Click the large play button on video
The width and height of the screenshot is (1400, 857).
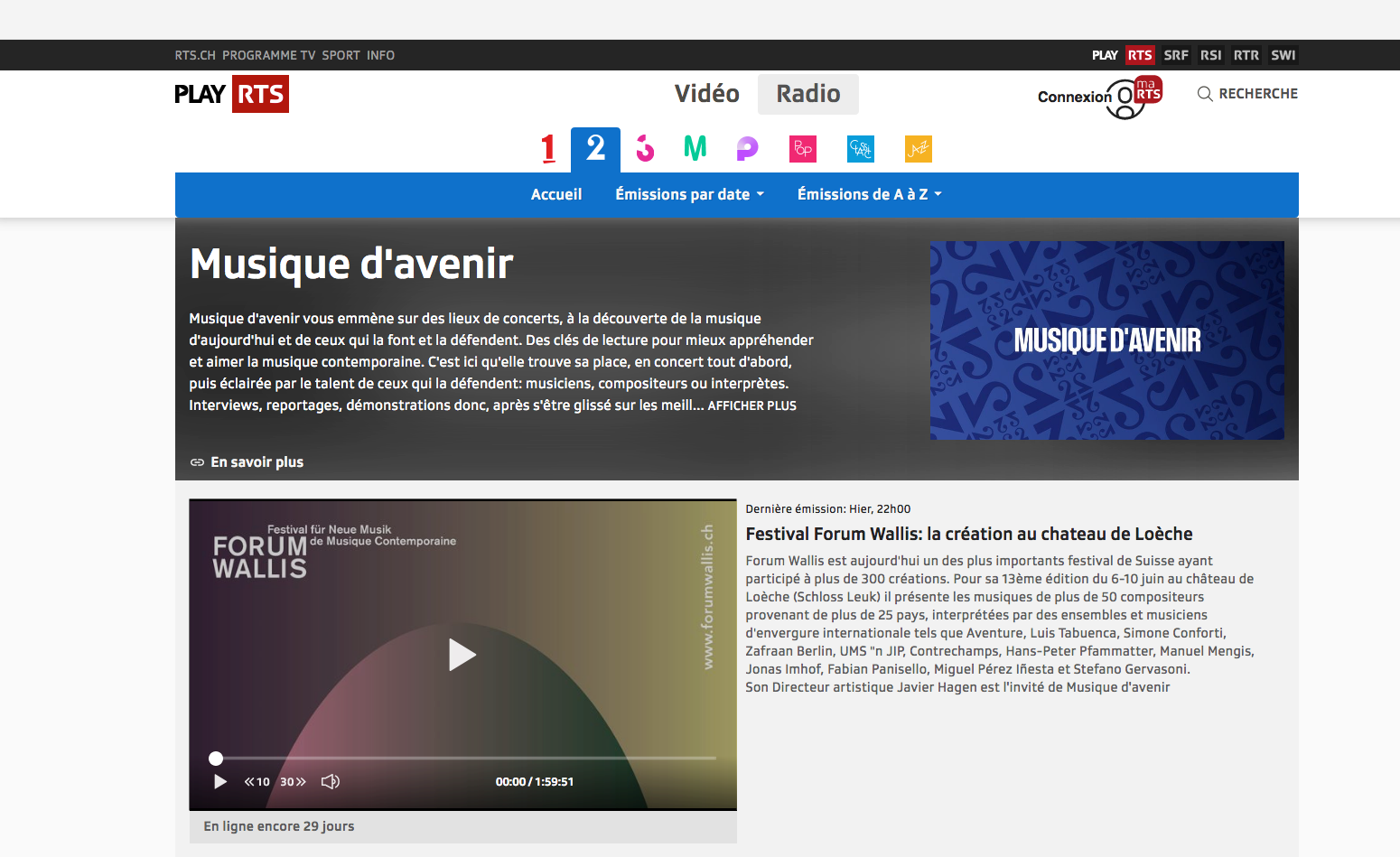point(462,655)
